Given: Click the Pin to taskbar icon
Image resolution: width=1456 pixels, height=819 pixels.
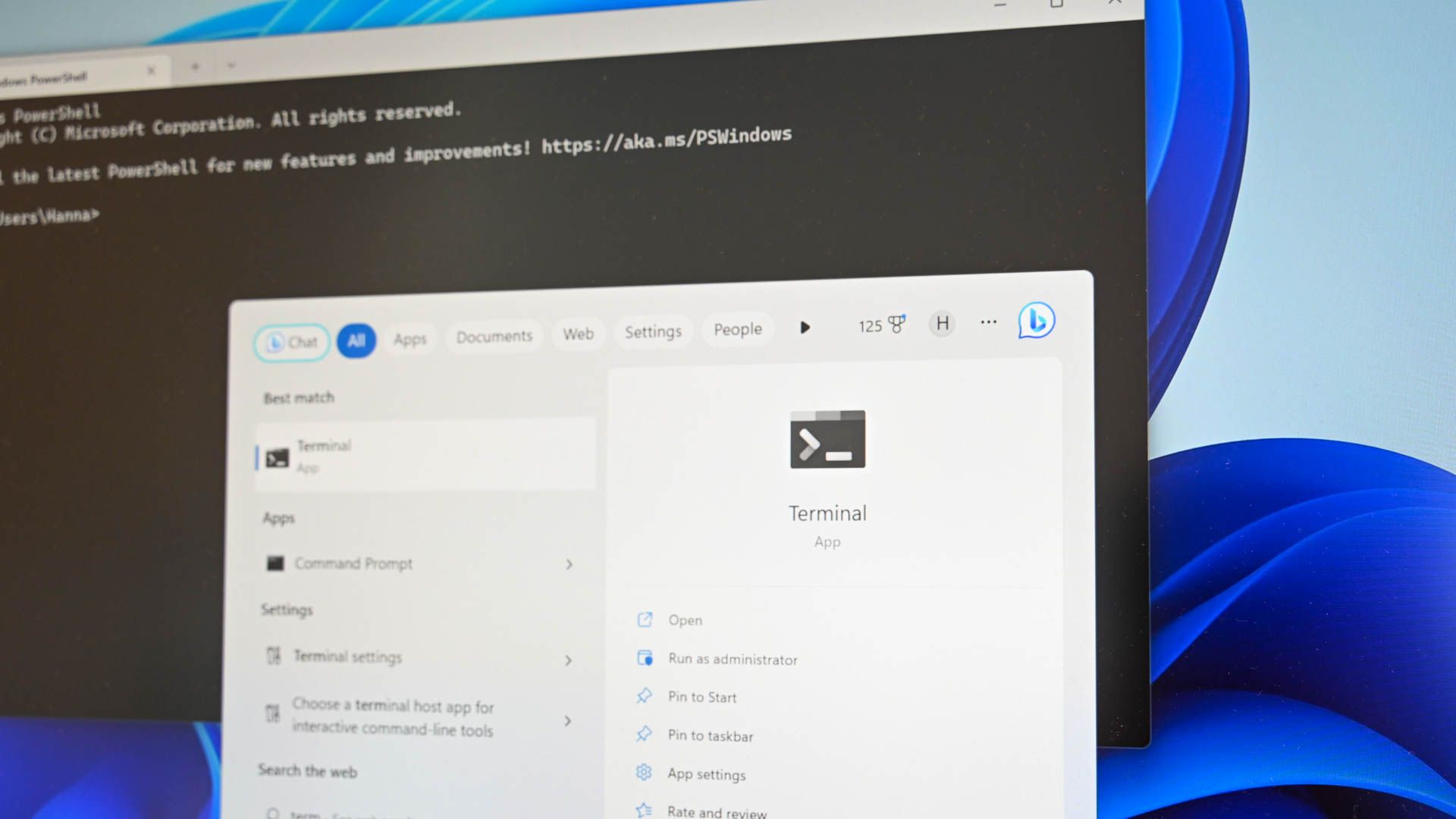Looking at the screenshot, I should 644,735.
